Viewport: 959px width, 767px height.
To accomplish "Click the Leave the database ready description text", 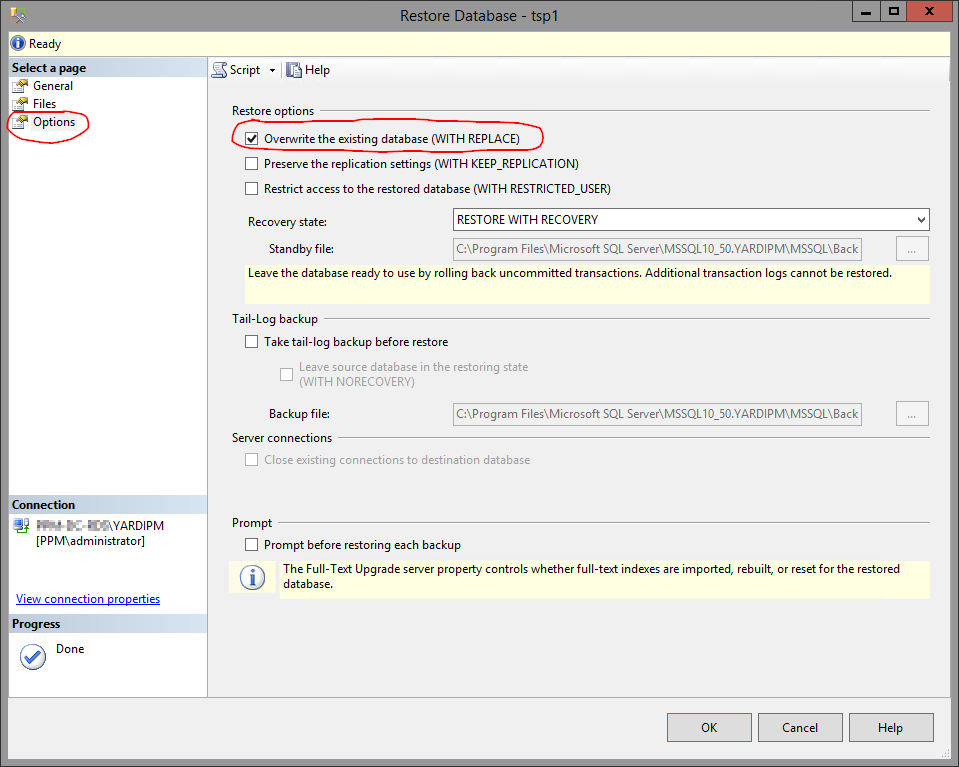I will (569, 273).
